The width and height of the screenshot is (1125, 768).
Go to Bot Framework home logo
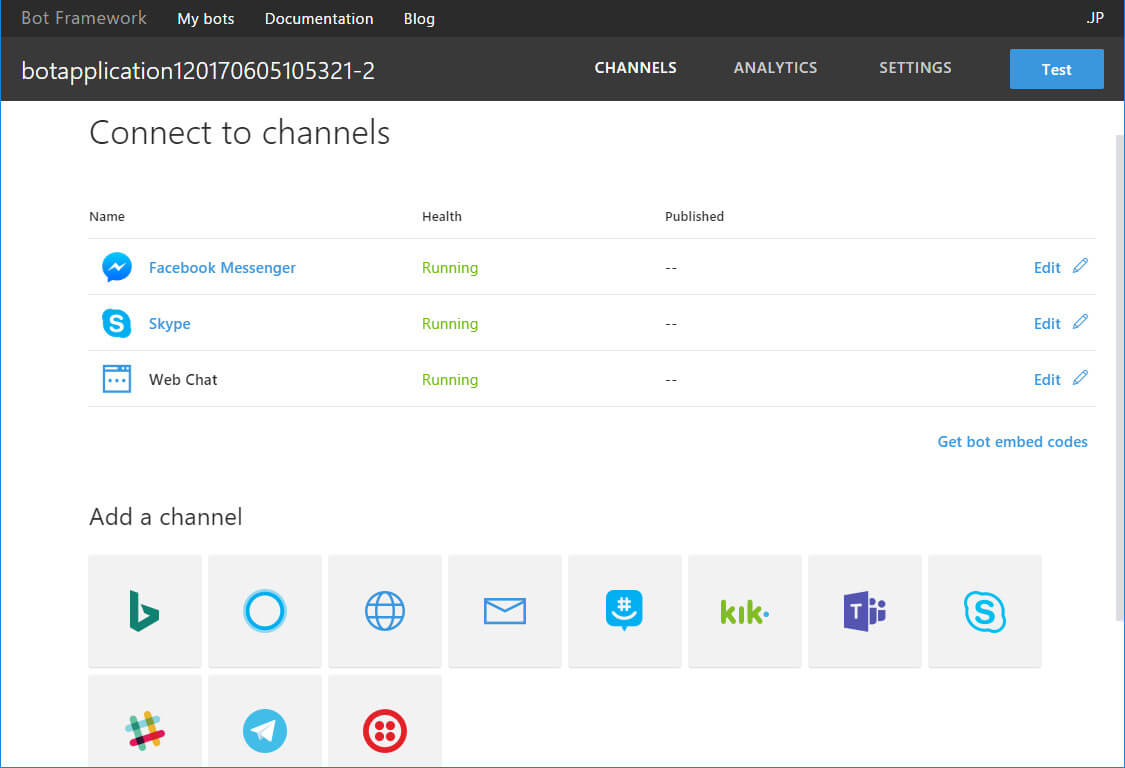pyautogui.click(x=84, y=18)
